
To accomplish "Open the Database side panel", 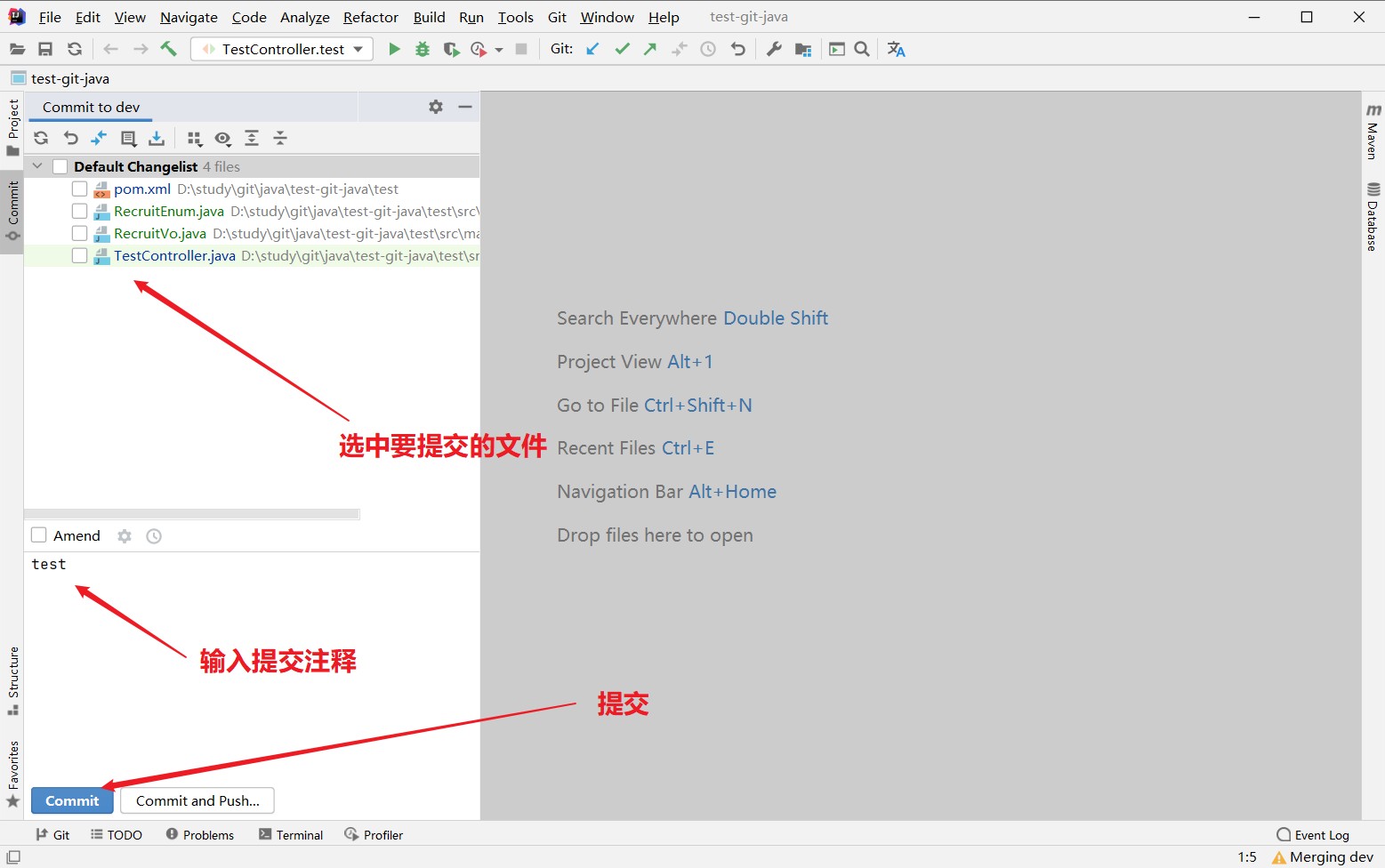I will click(1373, 217).
